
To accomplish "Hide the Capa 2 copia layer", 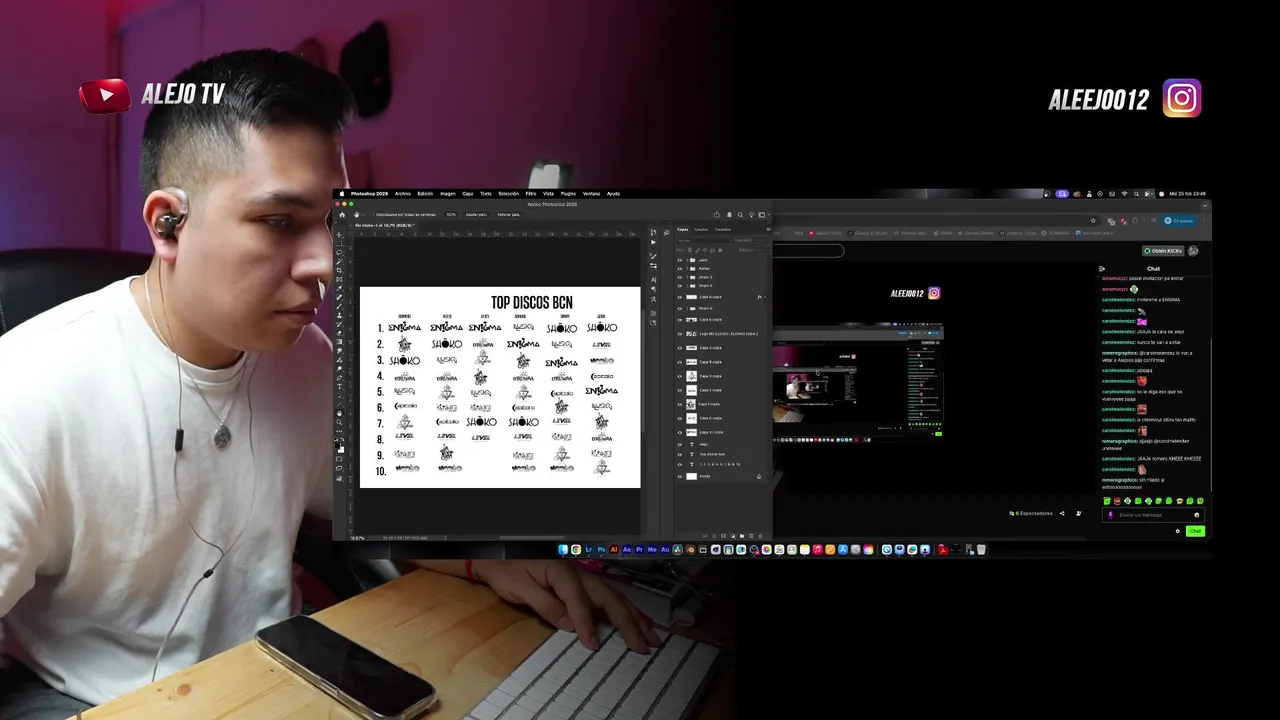I will [680, 390].
